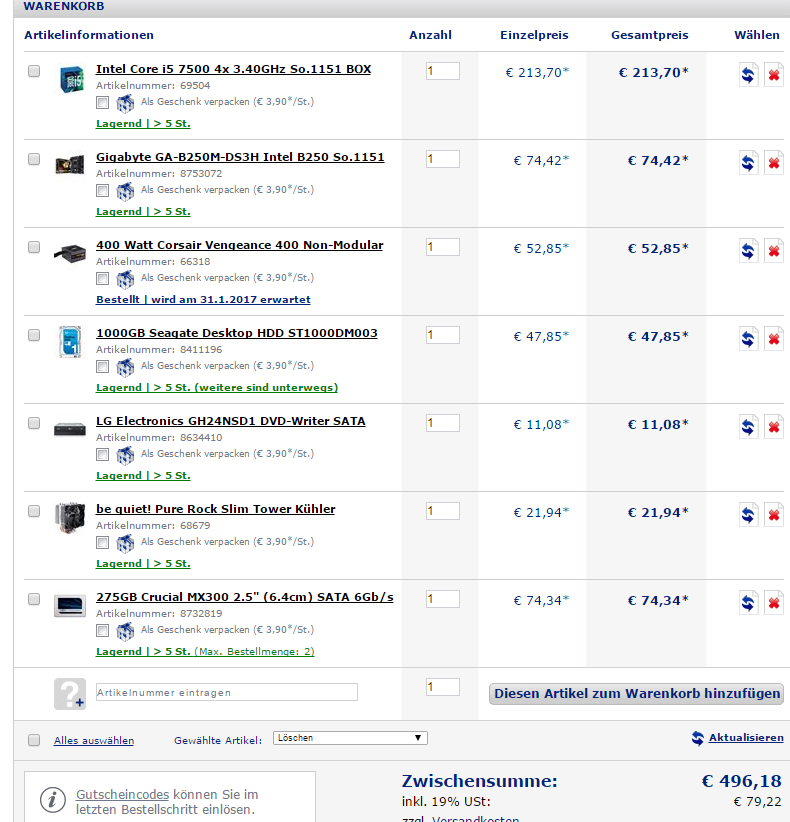Update the LG DVD-Writer row

pos(748,427)
